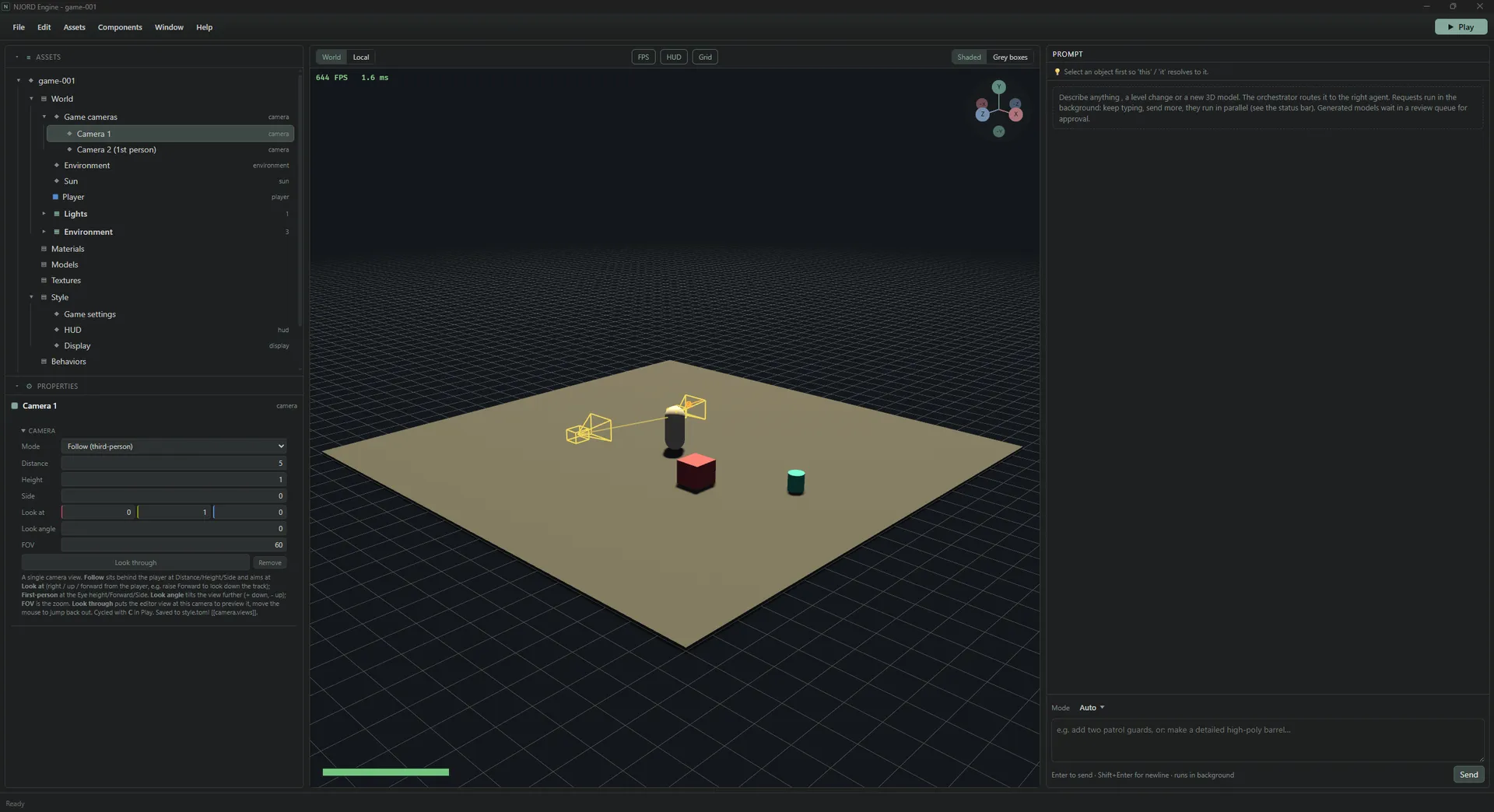
Task: Click the Look angle value field
Action: click(x=174, y=529)
